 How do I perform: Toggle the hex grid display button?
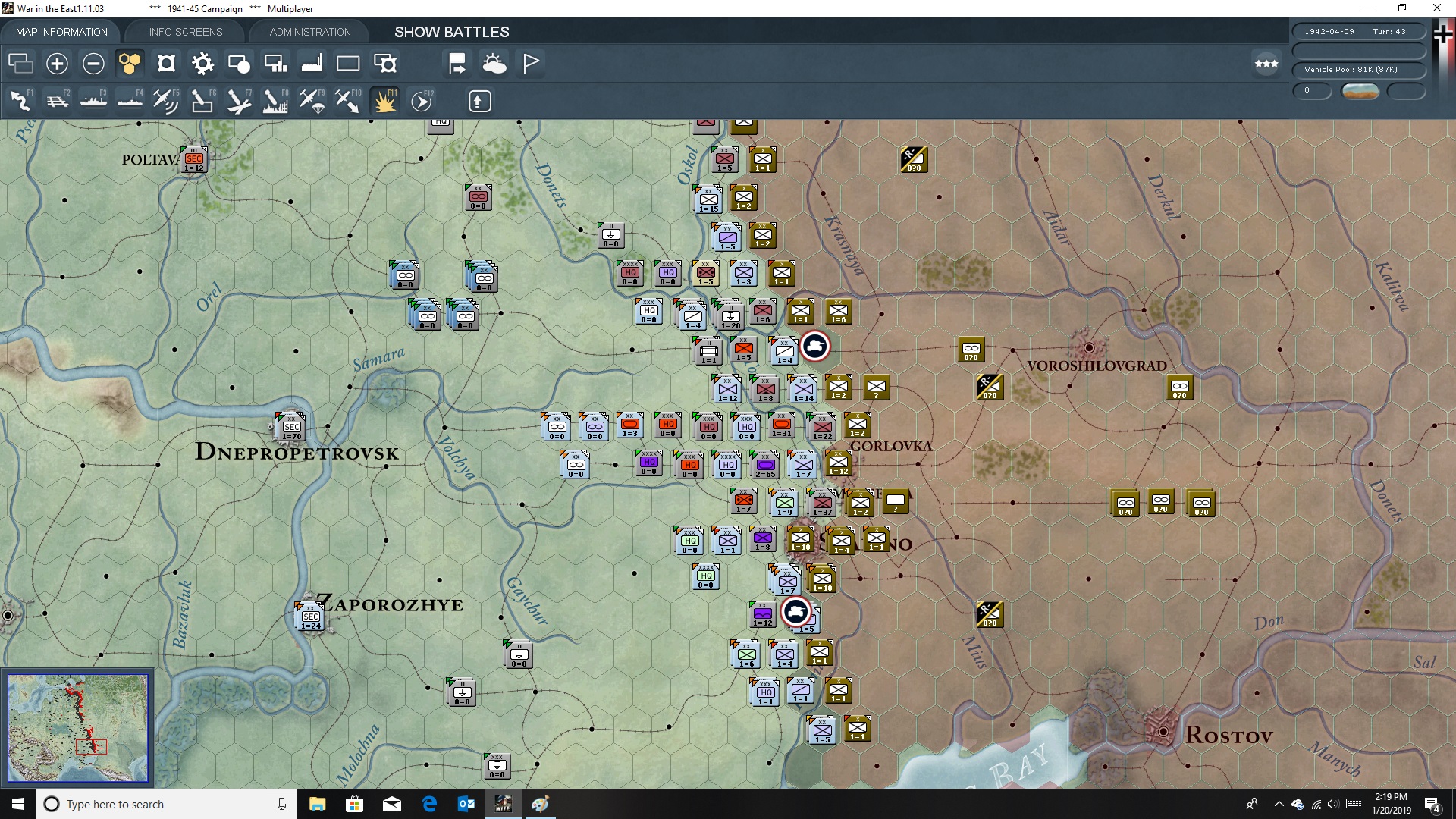point(130,64)
